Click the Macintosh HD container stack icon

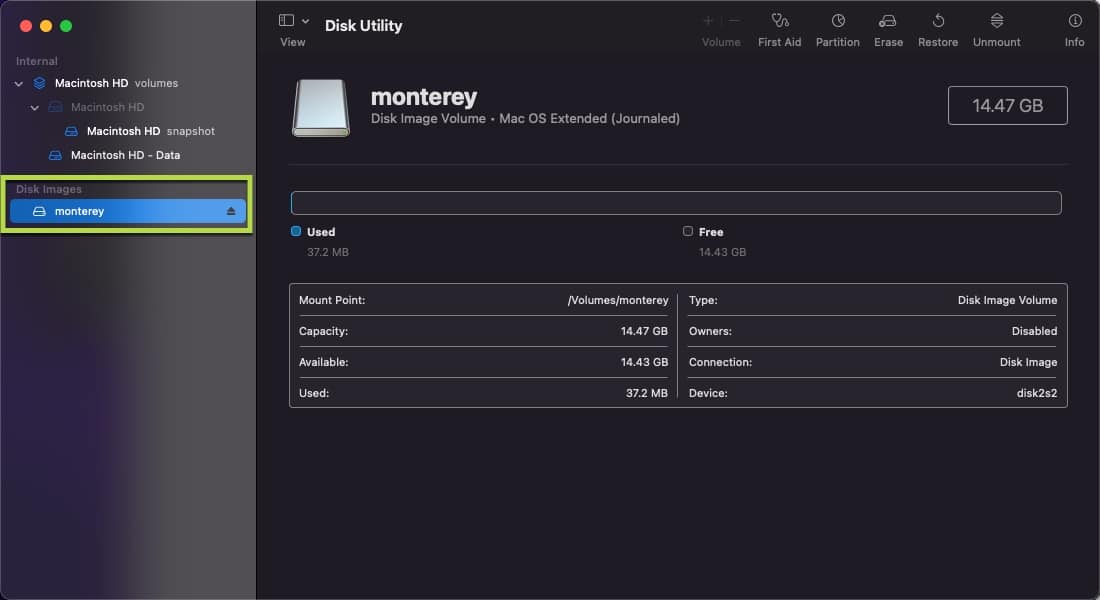[x=39, y=84]
